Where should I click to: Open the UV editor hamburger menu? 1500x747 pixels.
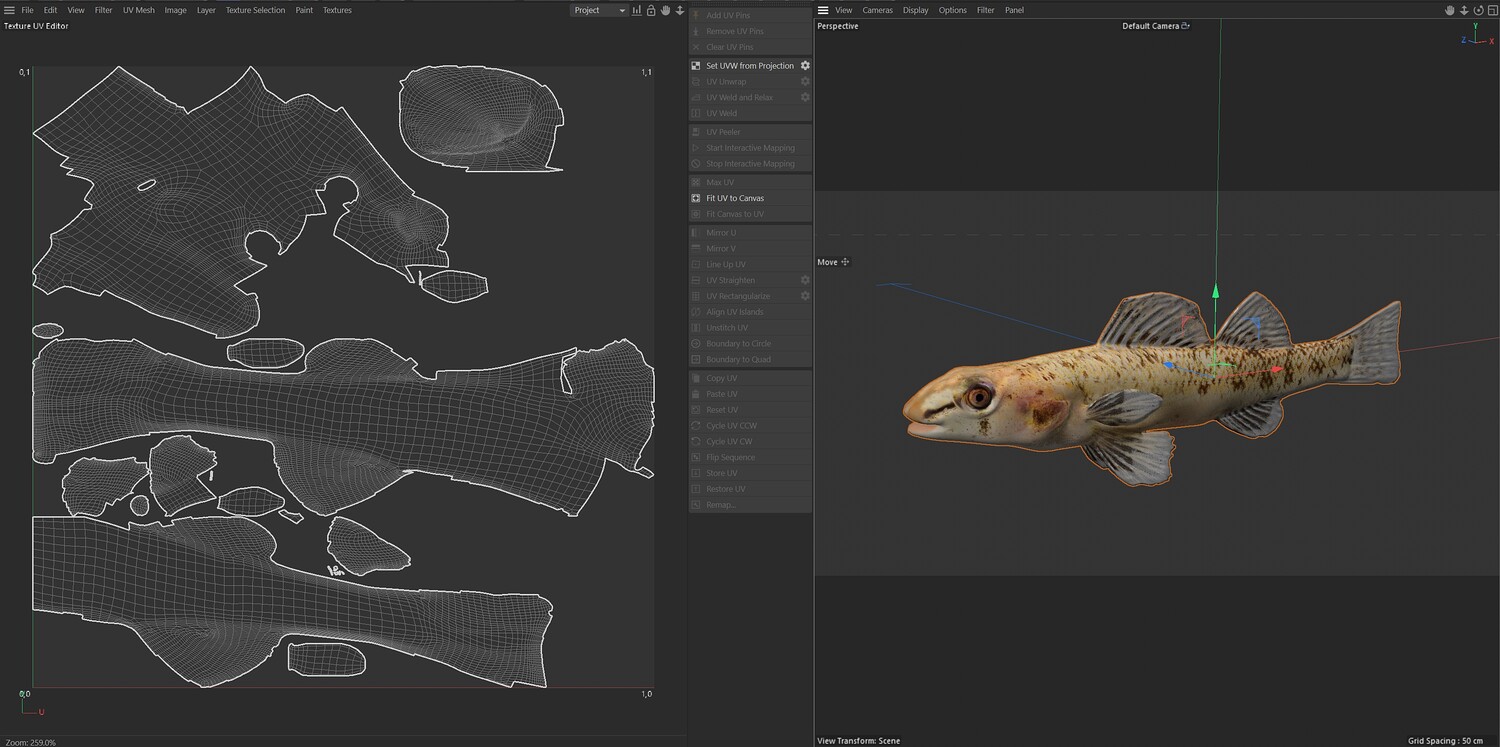point(9,10)
